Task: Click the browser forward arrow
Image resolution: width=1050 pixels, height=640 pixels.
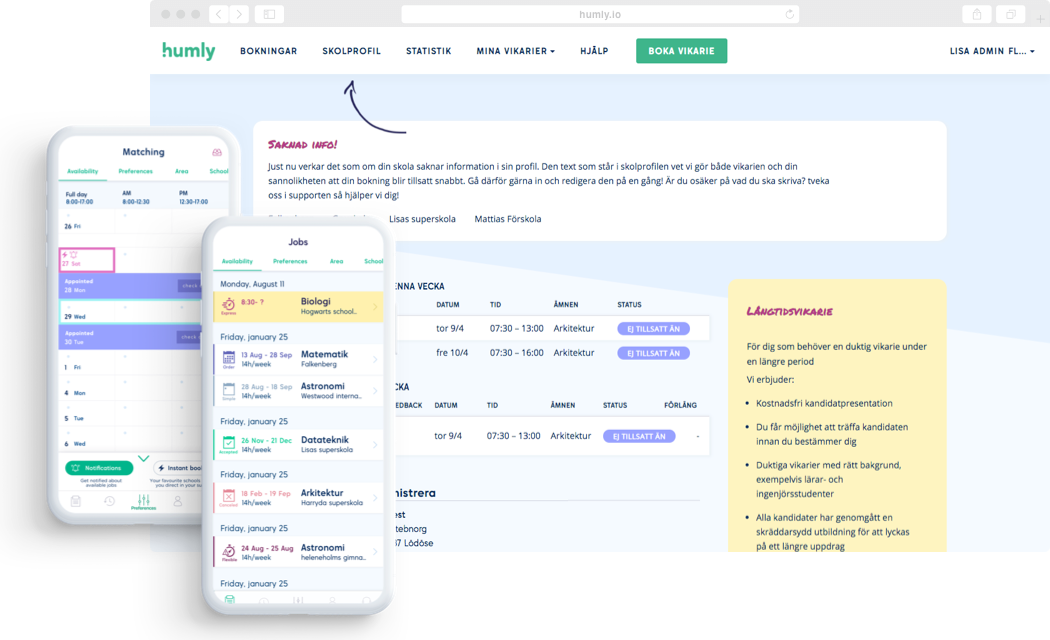Action: 239,14
